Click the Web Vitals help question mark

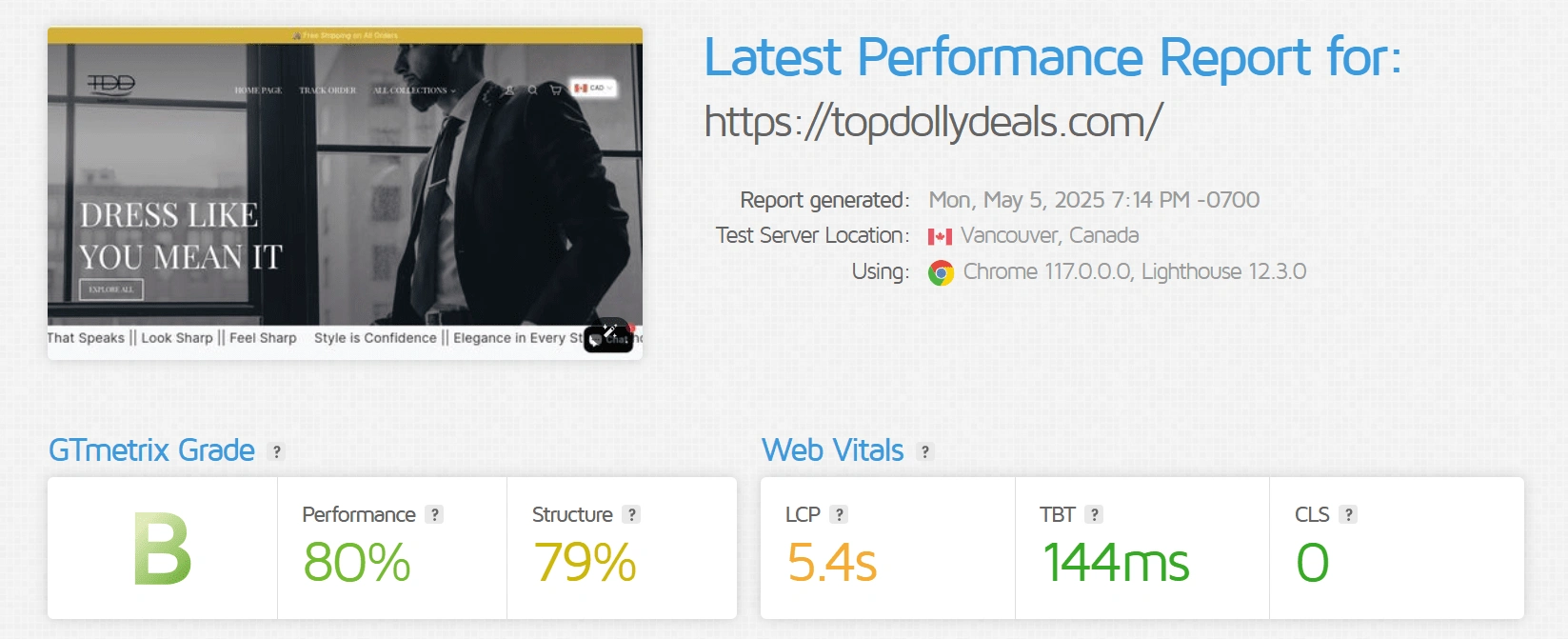pos(925,451)
